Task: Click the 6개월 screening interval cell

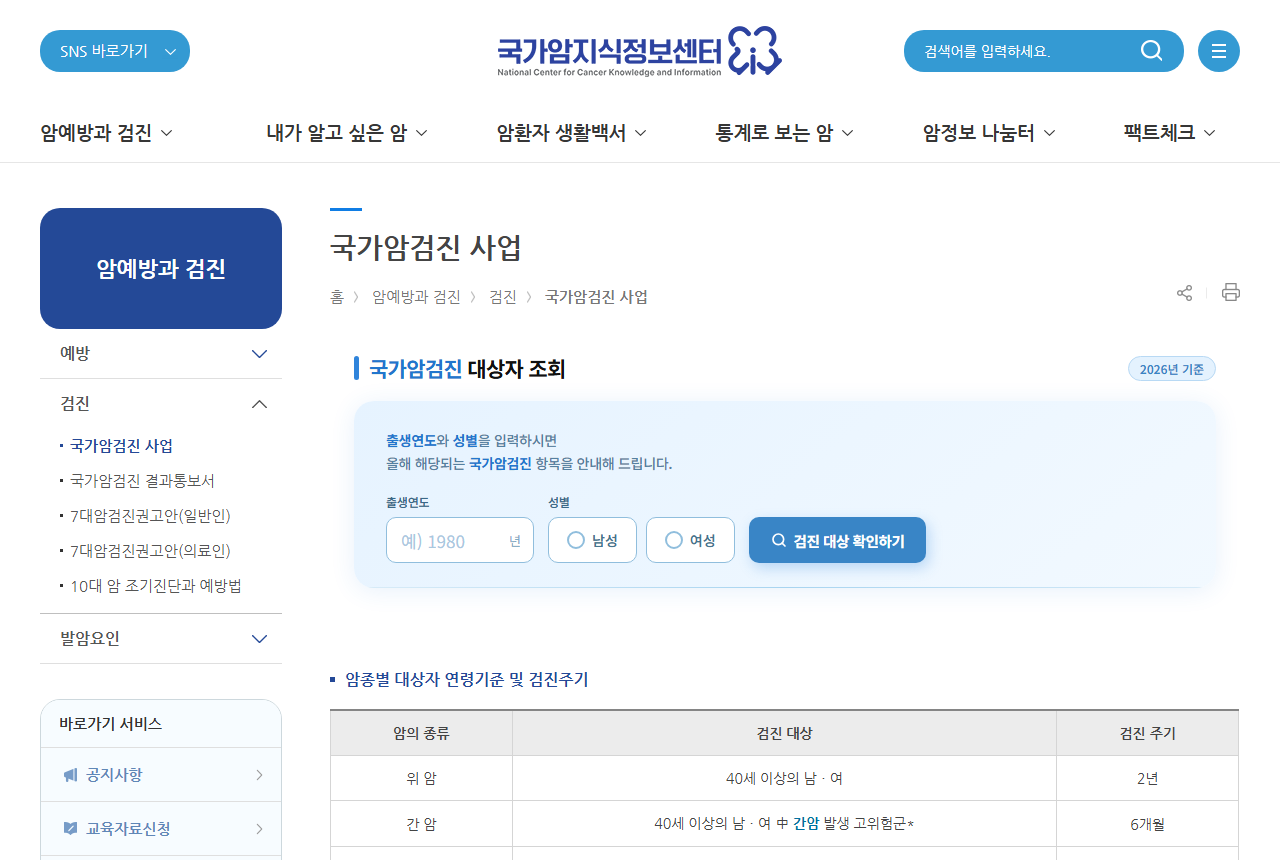Action: [x=1147, y=824]
